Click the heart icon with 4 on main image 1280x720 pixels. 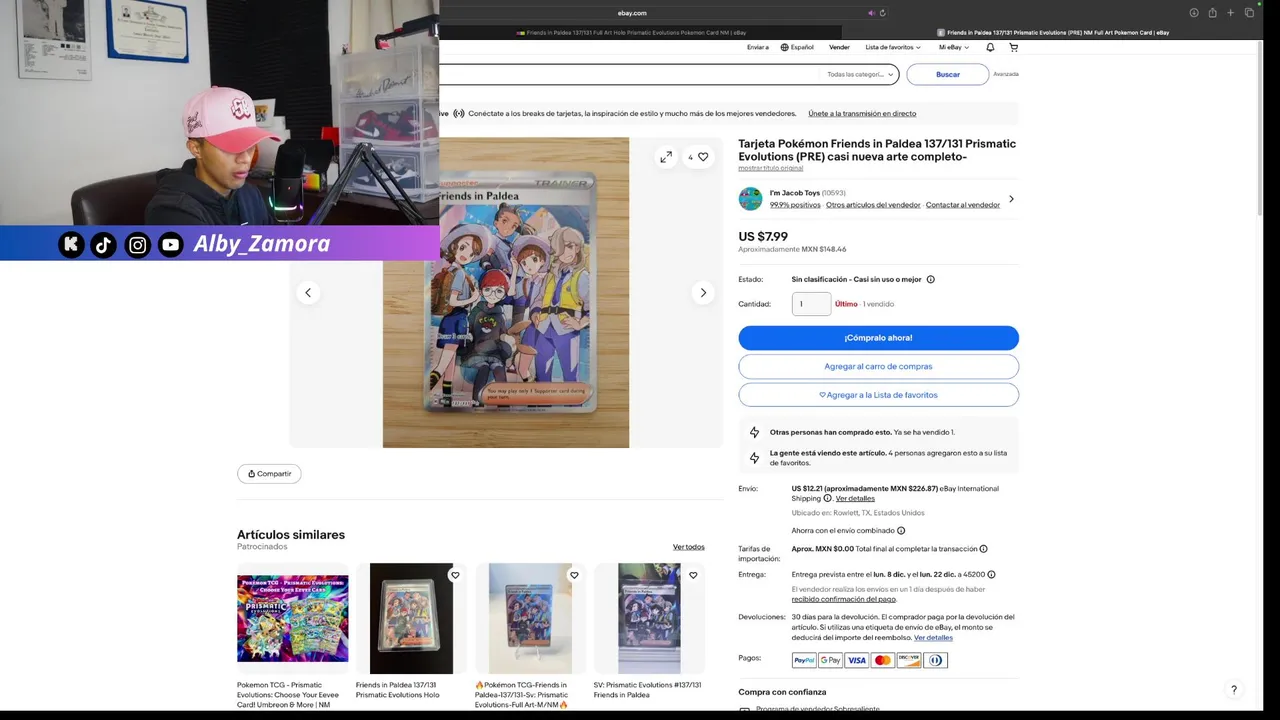(x=698, y=157)
